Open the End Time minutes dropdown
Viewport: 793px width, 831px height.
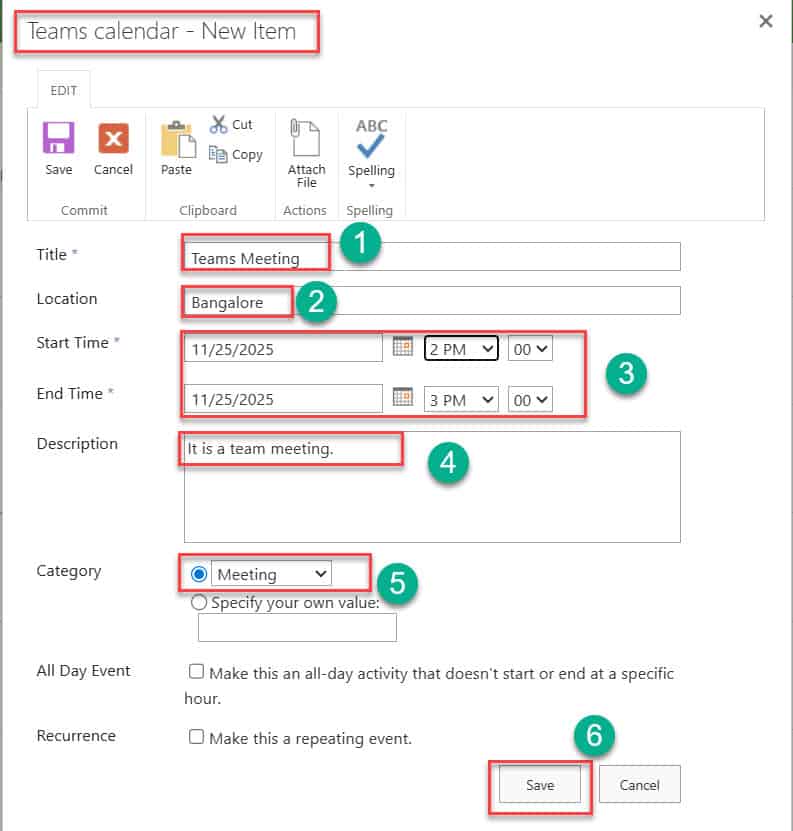coord(530,399)
